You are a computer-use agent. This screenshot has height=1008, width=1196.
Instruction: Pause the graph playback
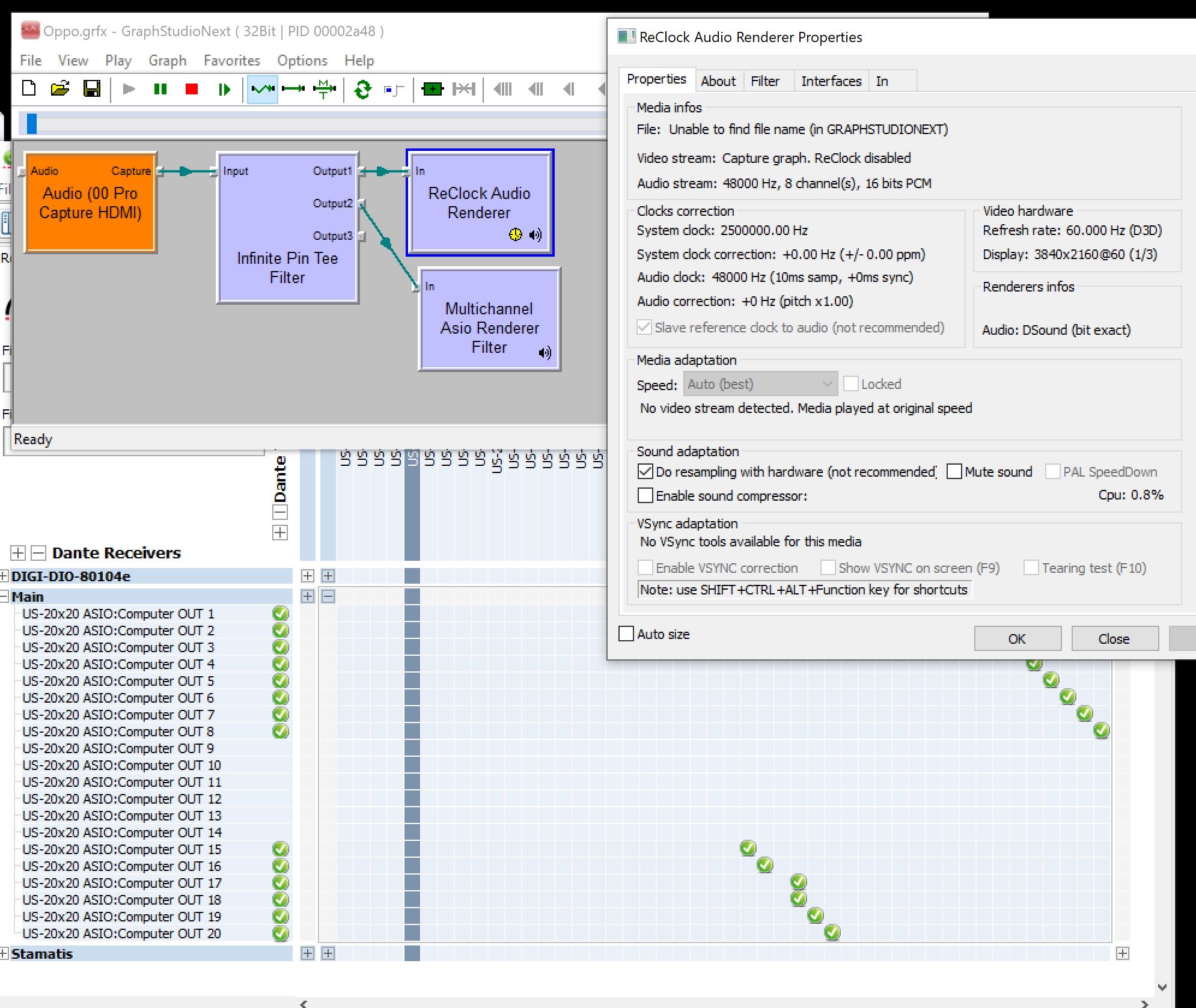tap(160, 89)
